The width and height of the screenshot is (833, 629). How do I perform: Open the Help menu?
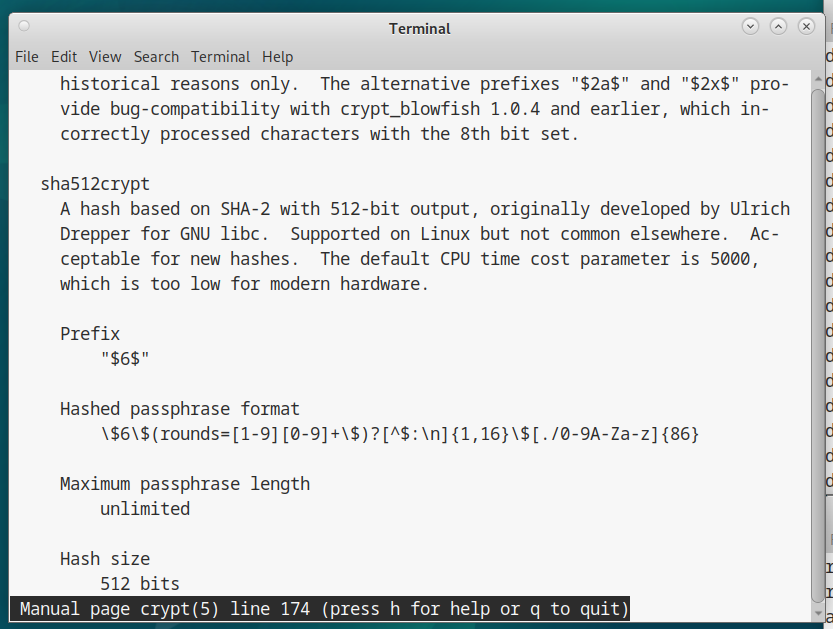278,57
